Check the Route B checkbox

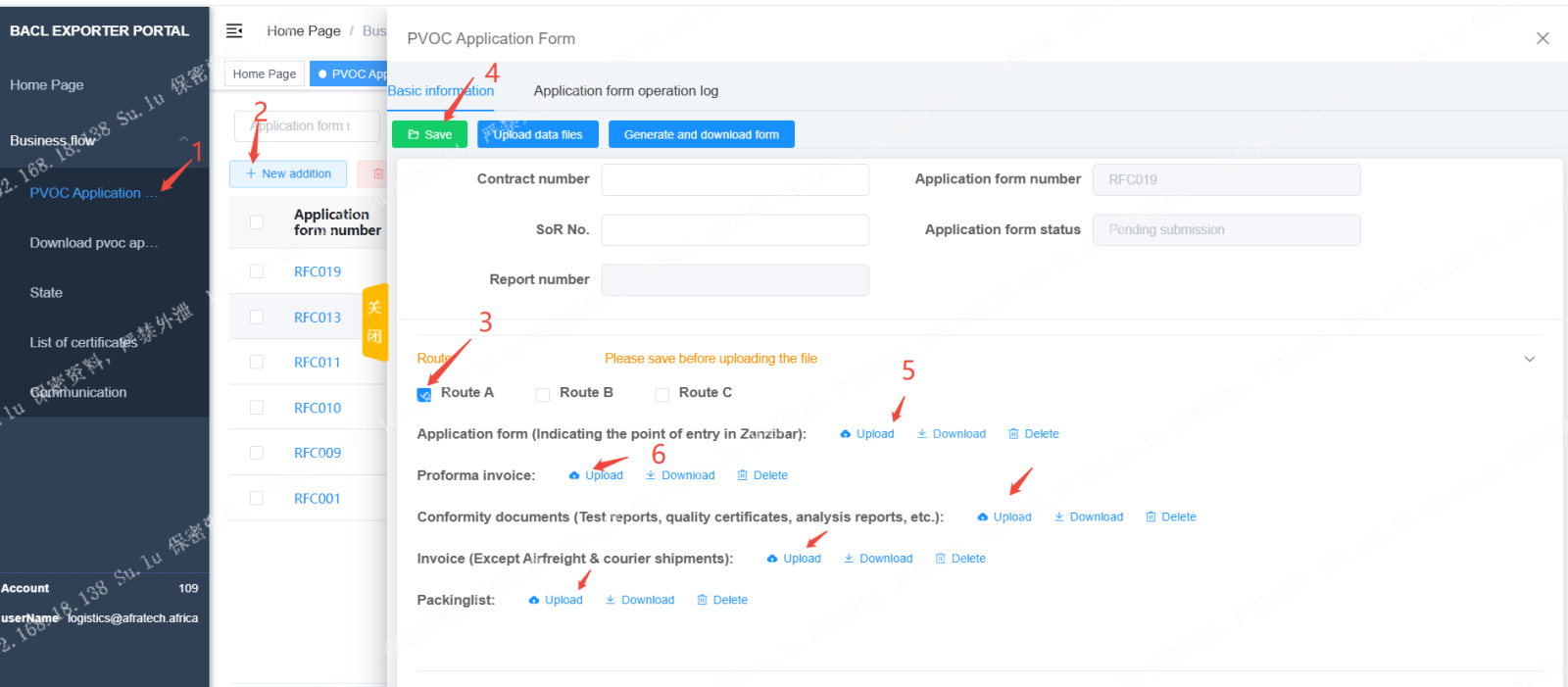click(543, 394)
